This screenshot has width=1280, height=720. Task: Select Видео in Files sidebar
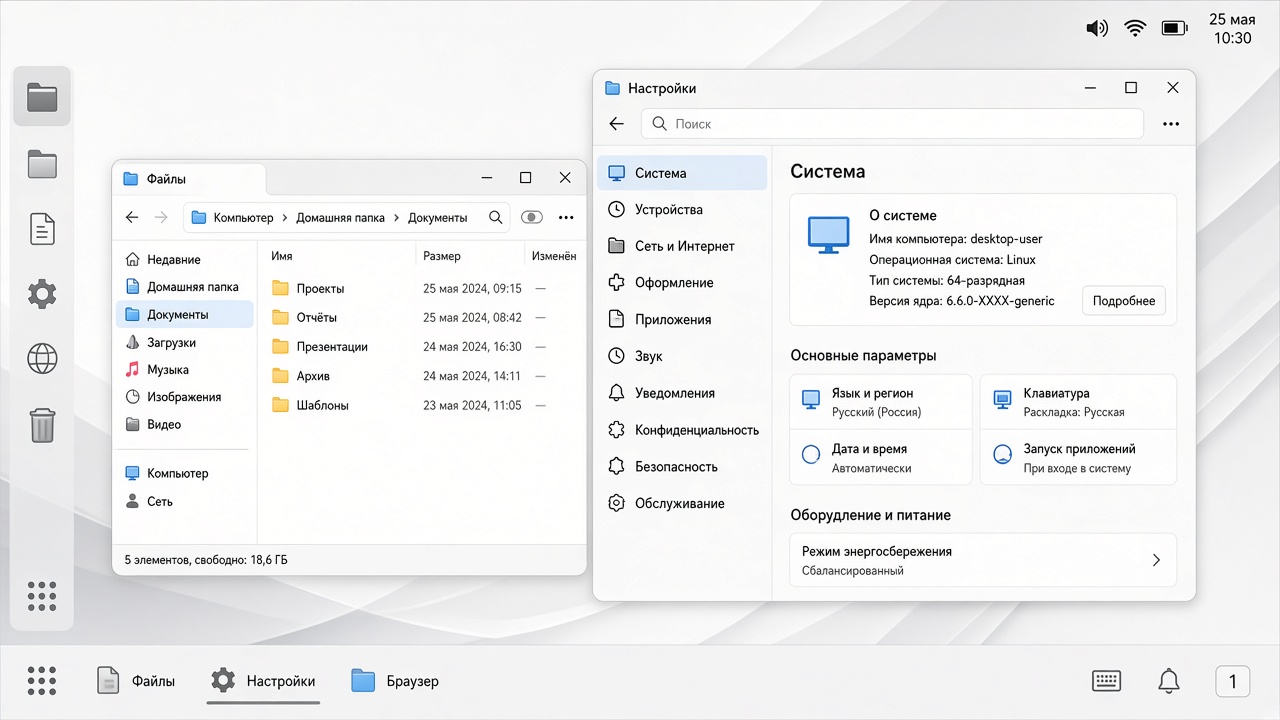185,424
